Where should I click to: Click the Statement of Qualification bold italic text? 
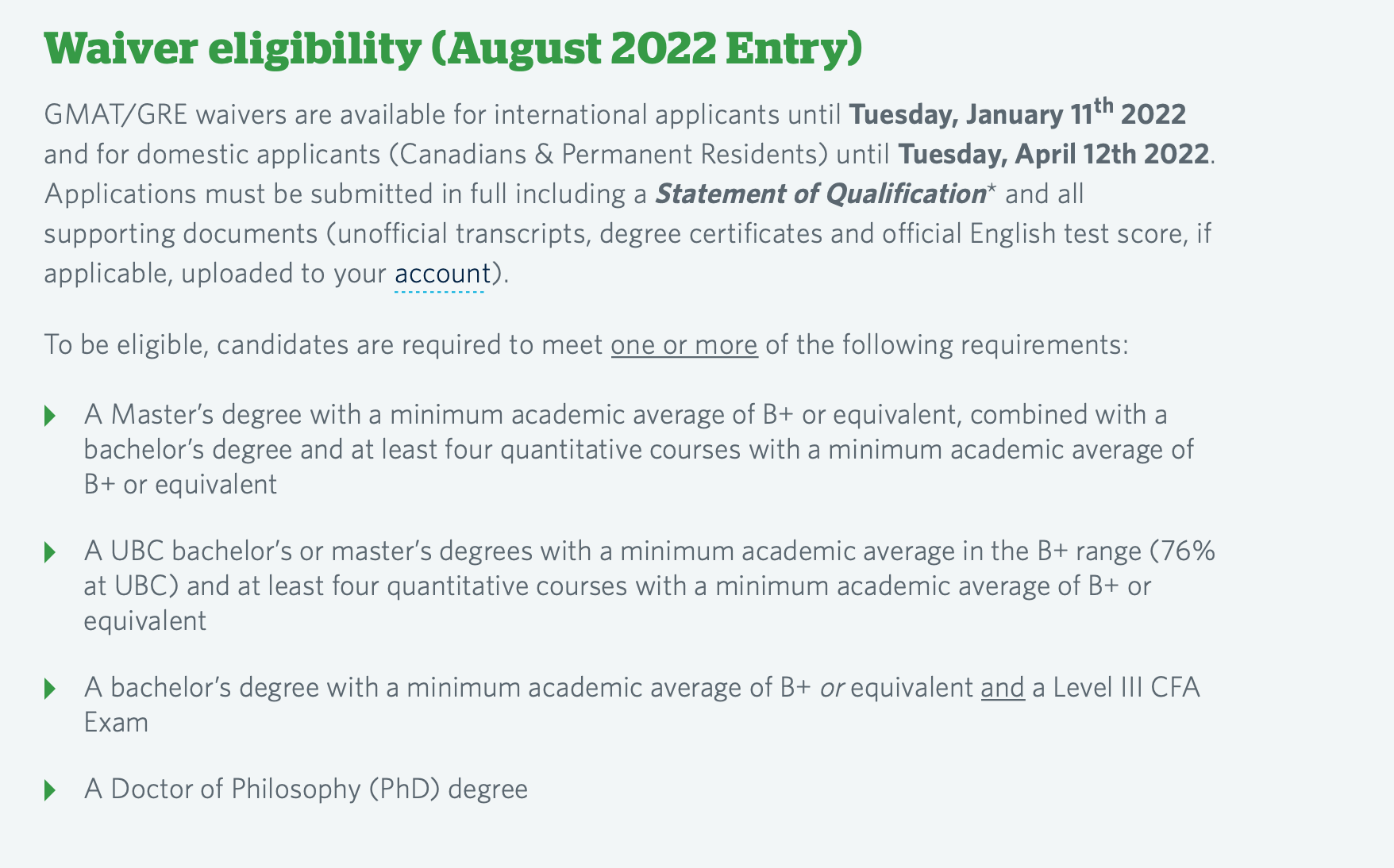pos(820,194)
